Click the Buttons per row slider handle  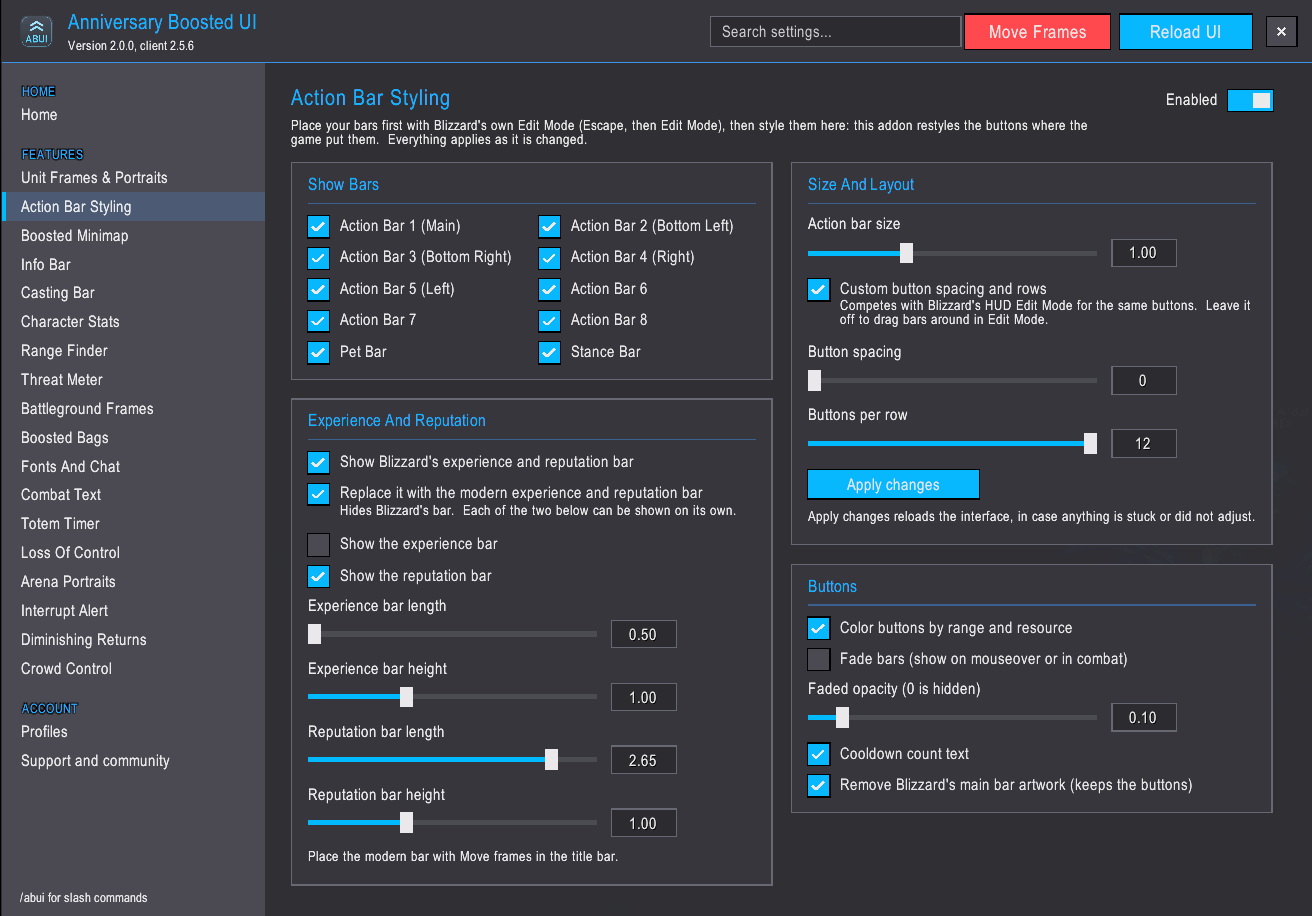[1090, 443]
